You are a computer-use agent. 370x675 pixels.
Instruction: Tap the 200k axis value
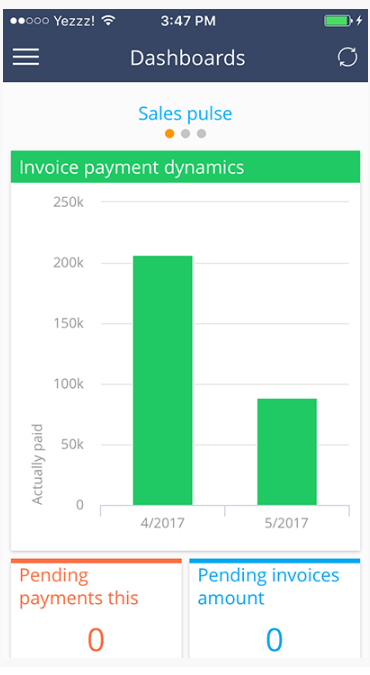68,263
